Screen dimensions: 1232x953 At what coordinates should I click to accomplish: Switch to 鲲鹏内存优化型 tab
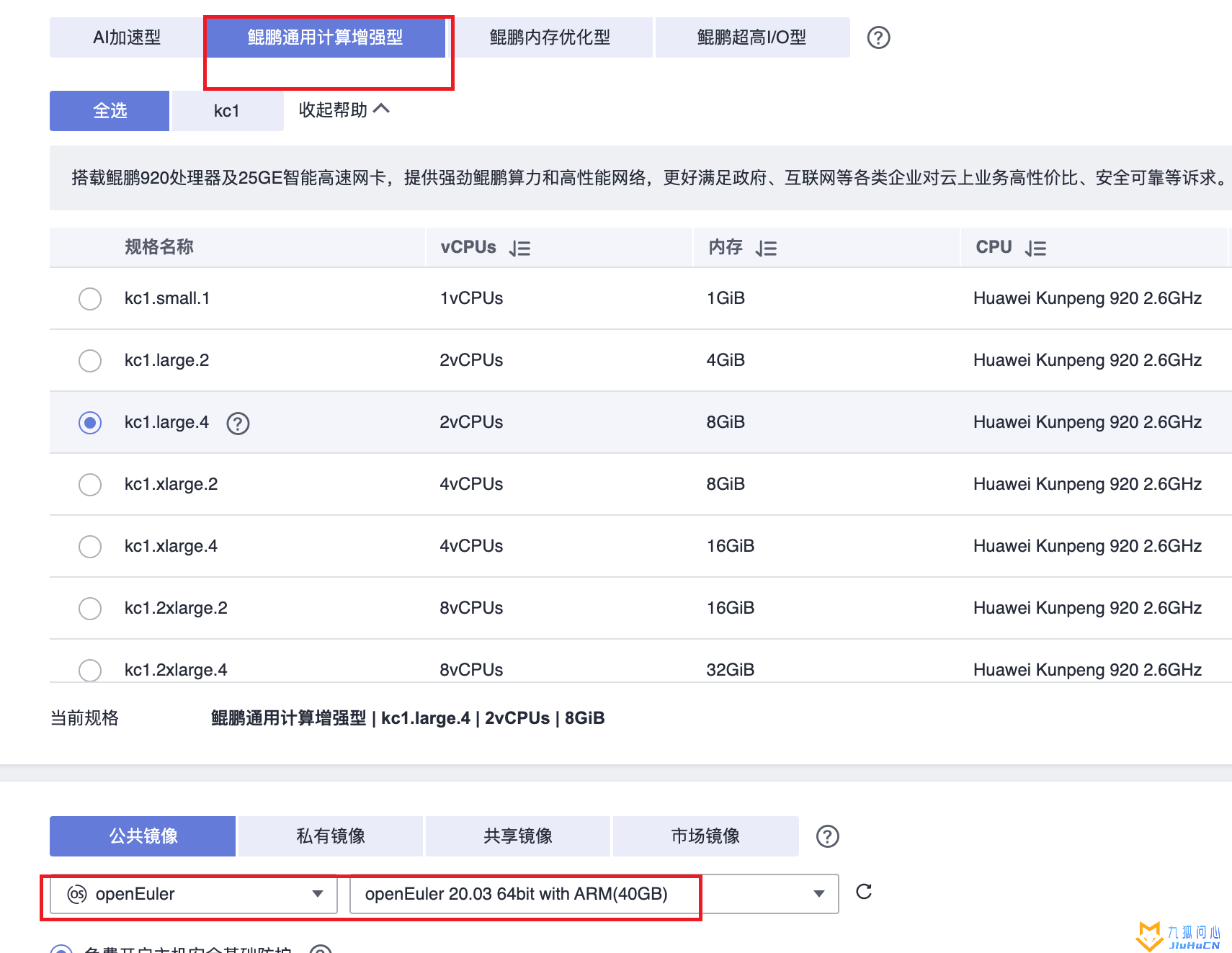click(550, 37)
